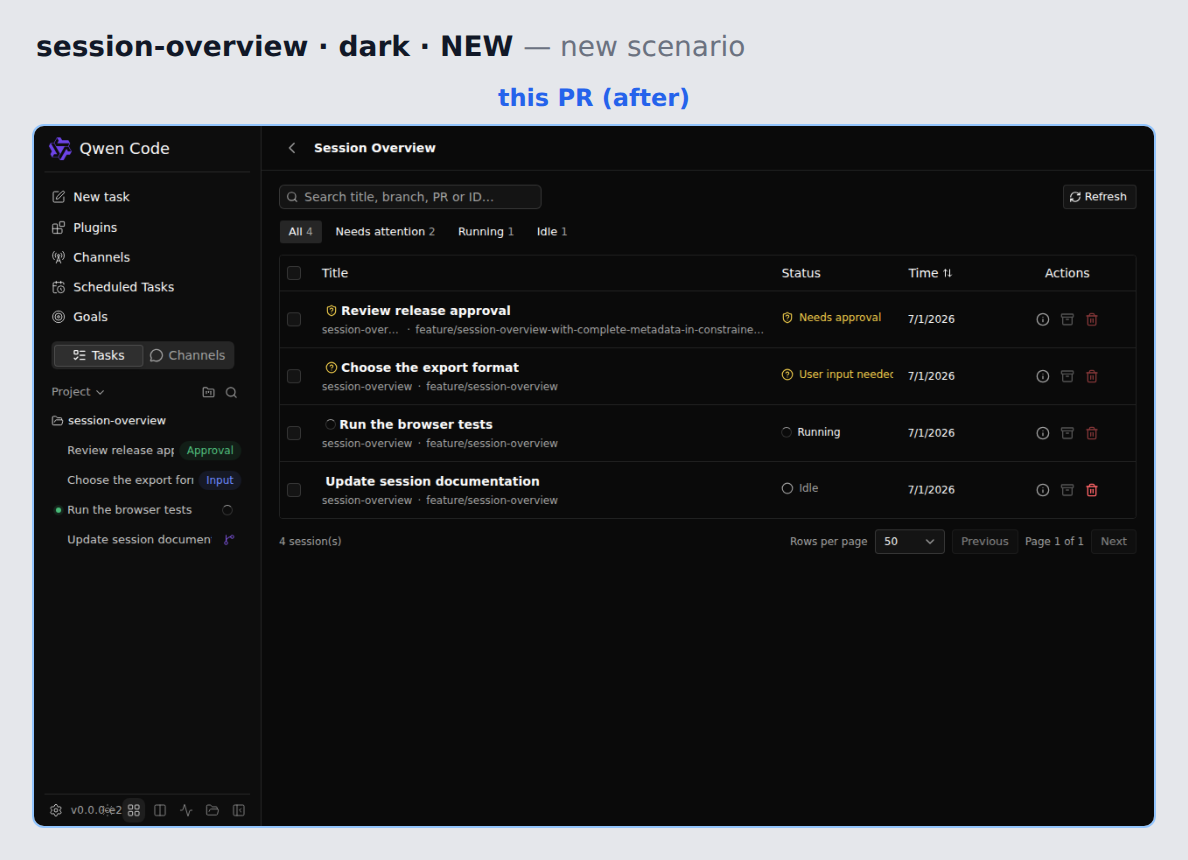Open Update session documentation session title
Screen dimensions: 1188x860
432,481
